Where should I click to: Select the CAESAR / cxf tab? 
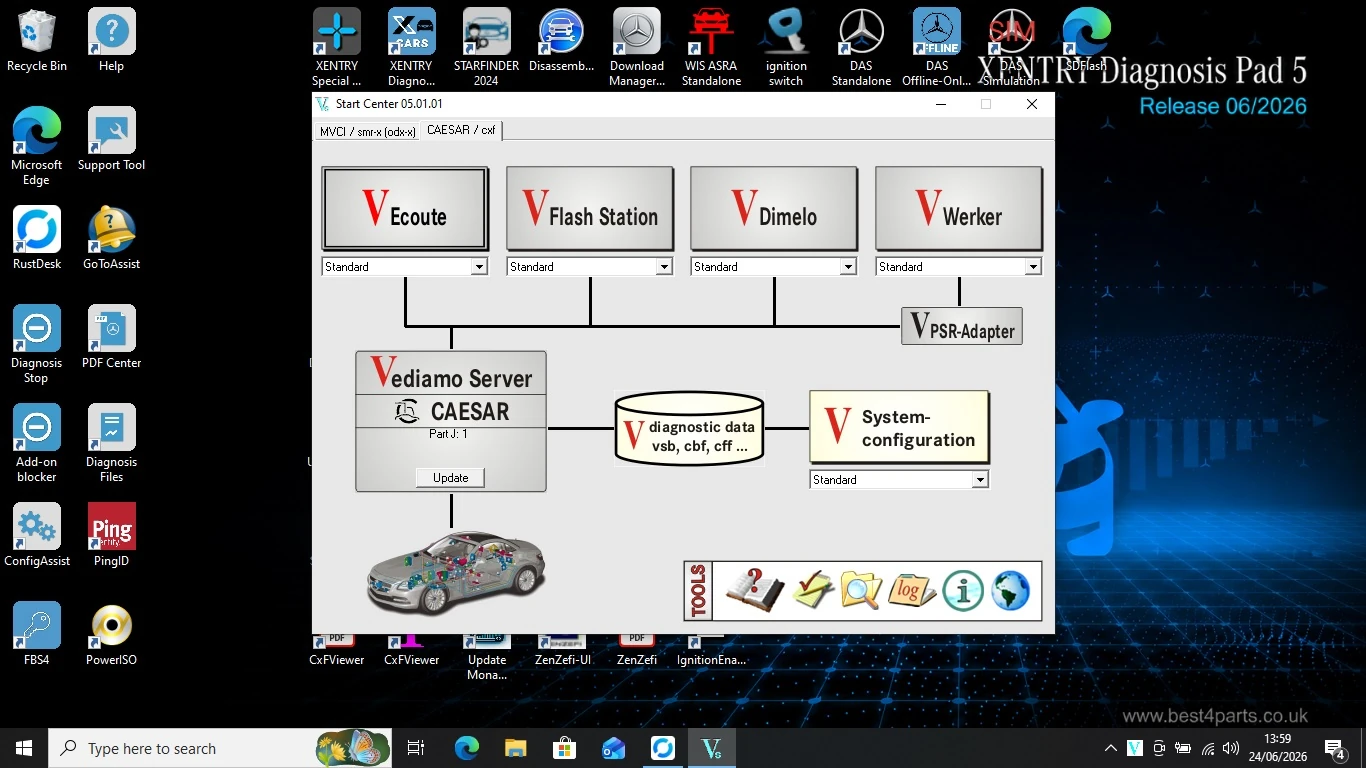(x=461, y=130)
